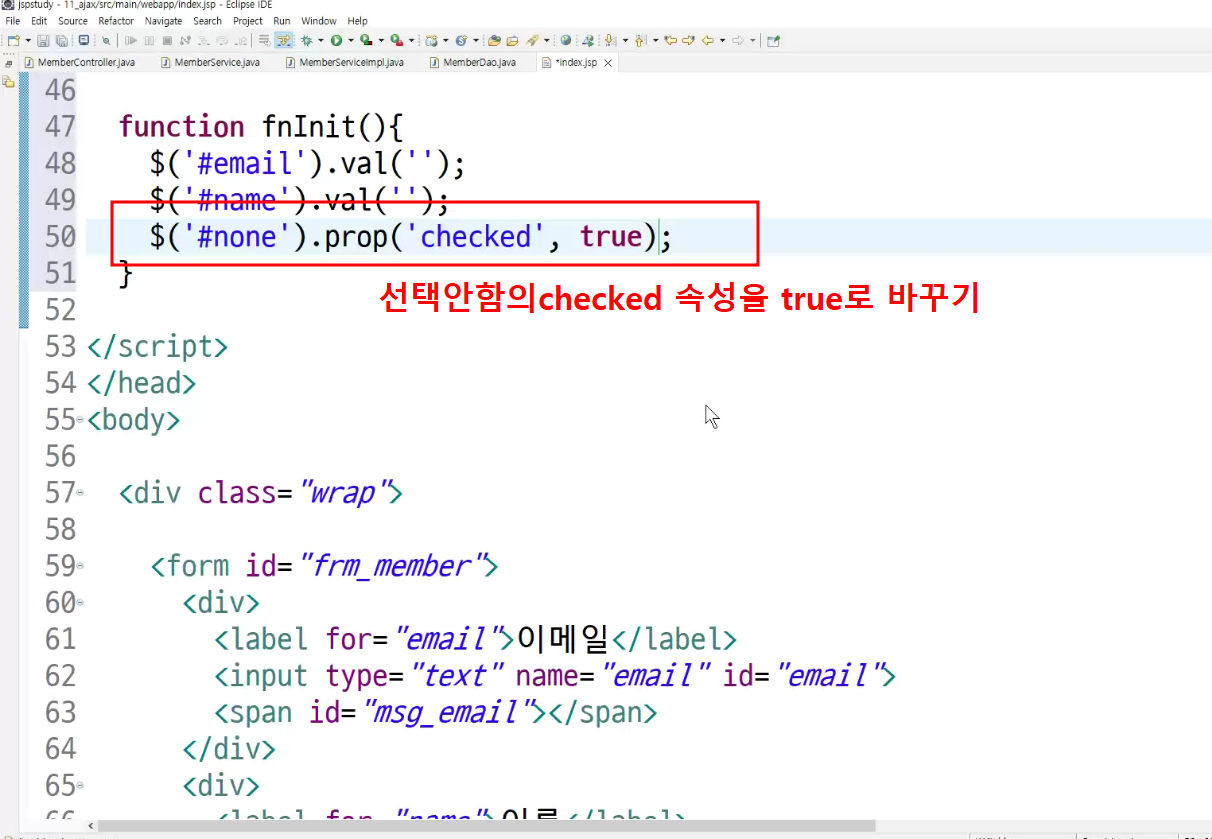This screenshot has height=839, width=1212.
Task: Open the Back history dropdown arrow
Action: (722, 40)
